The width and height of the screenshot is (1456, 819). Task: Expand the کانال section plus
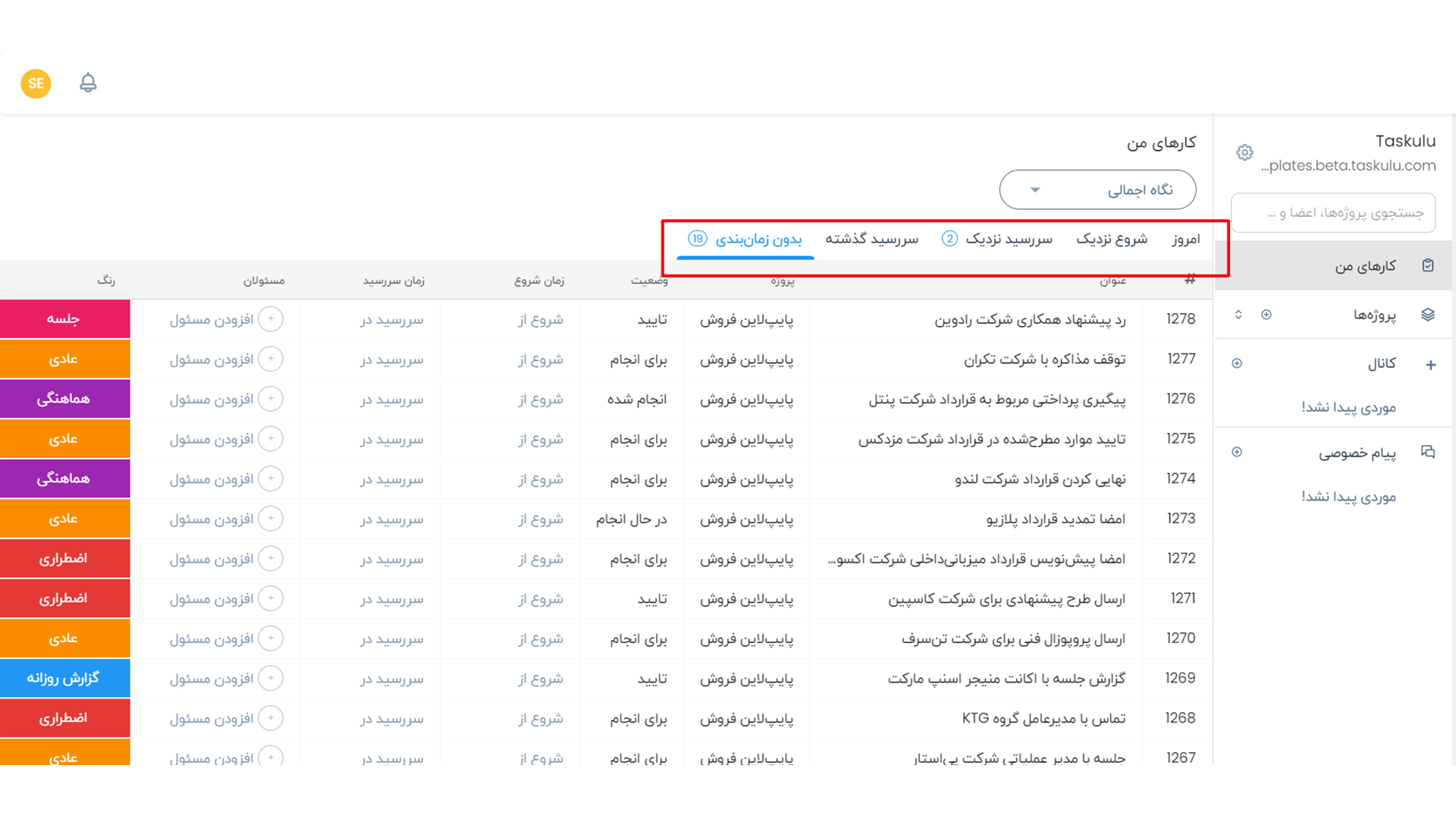(x=1430, y=365)
